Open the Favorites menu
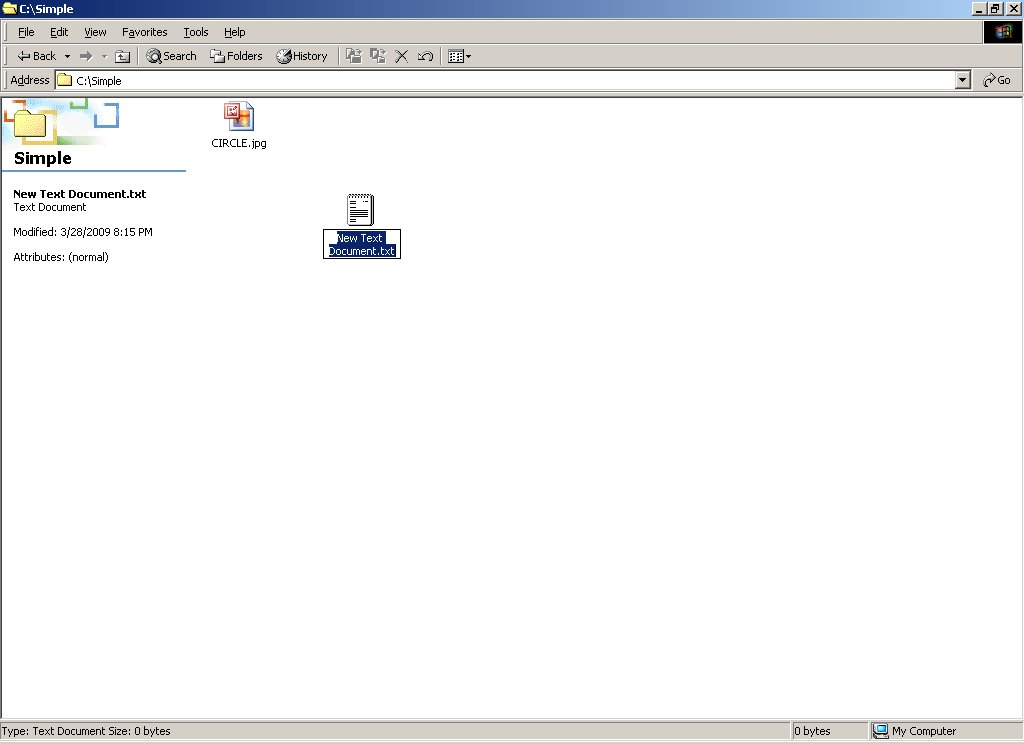The height and width of the screenshot is (744, 1024). [144, 32]
